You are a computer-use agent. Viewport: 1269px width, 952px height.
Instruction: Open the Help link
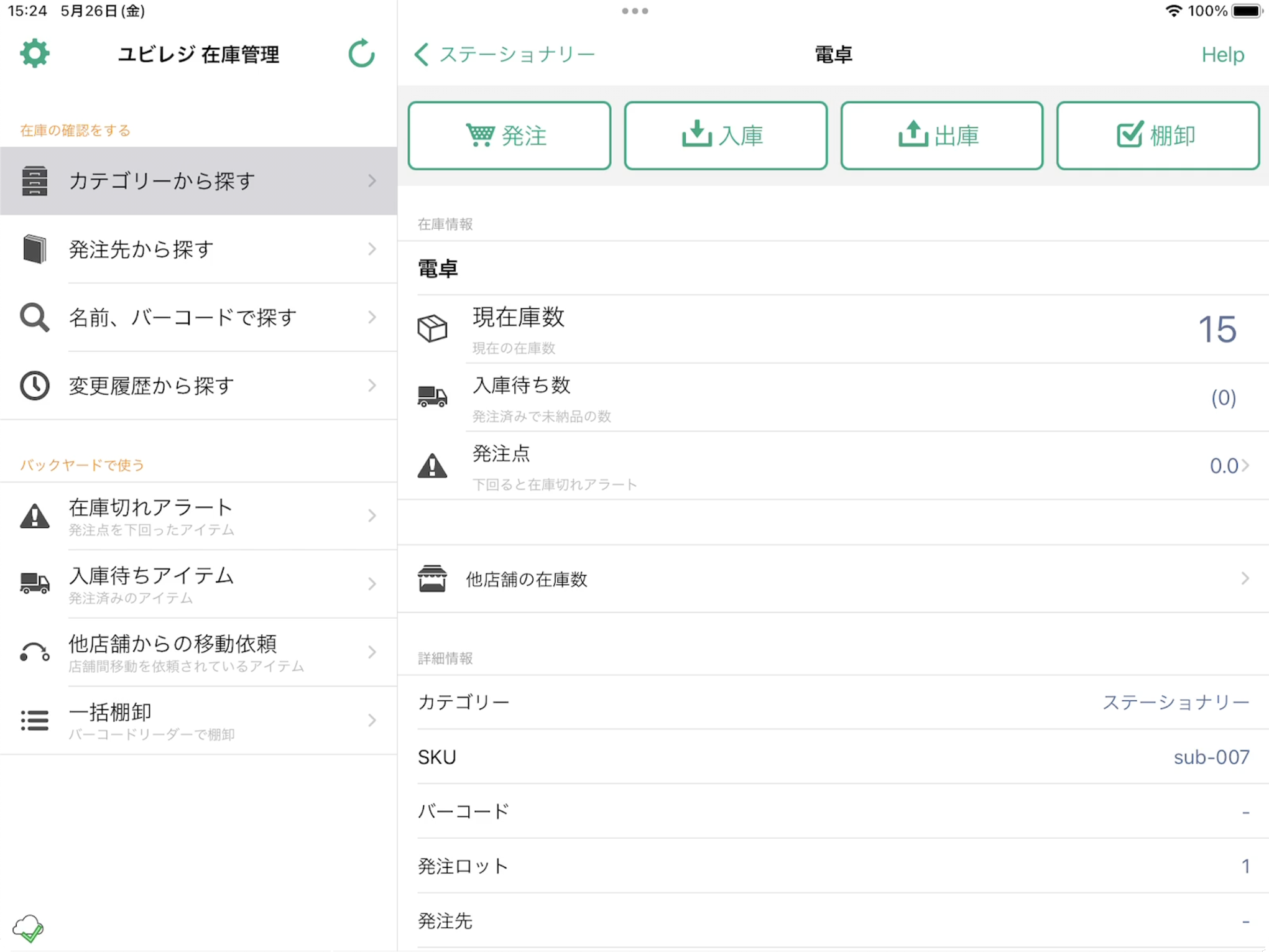tap(1222, 55)
